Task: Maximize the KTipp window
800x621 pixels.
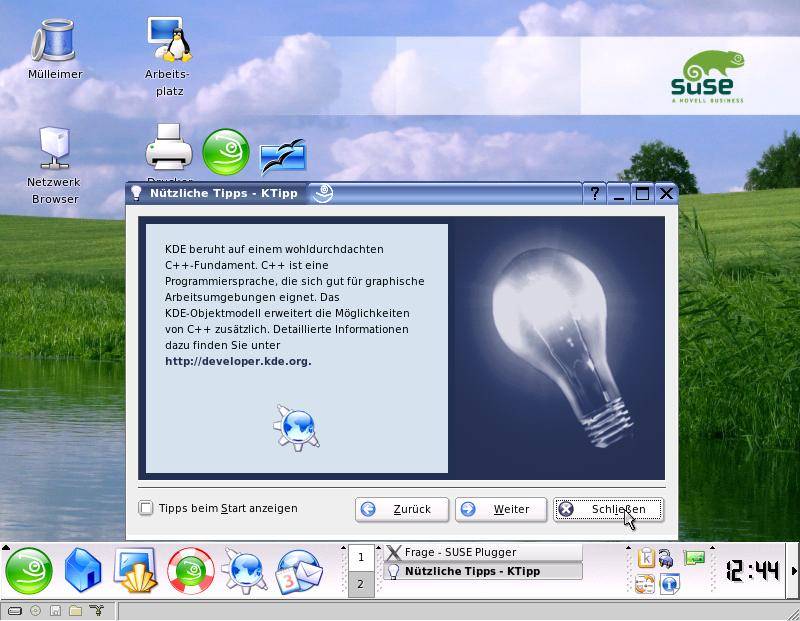Action: (x=642, y=193)
